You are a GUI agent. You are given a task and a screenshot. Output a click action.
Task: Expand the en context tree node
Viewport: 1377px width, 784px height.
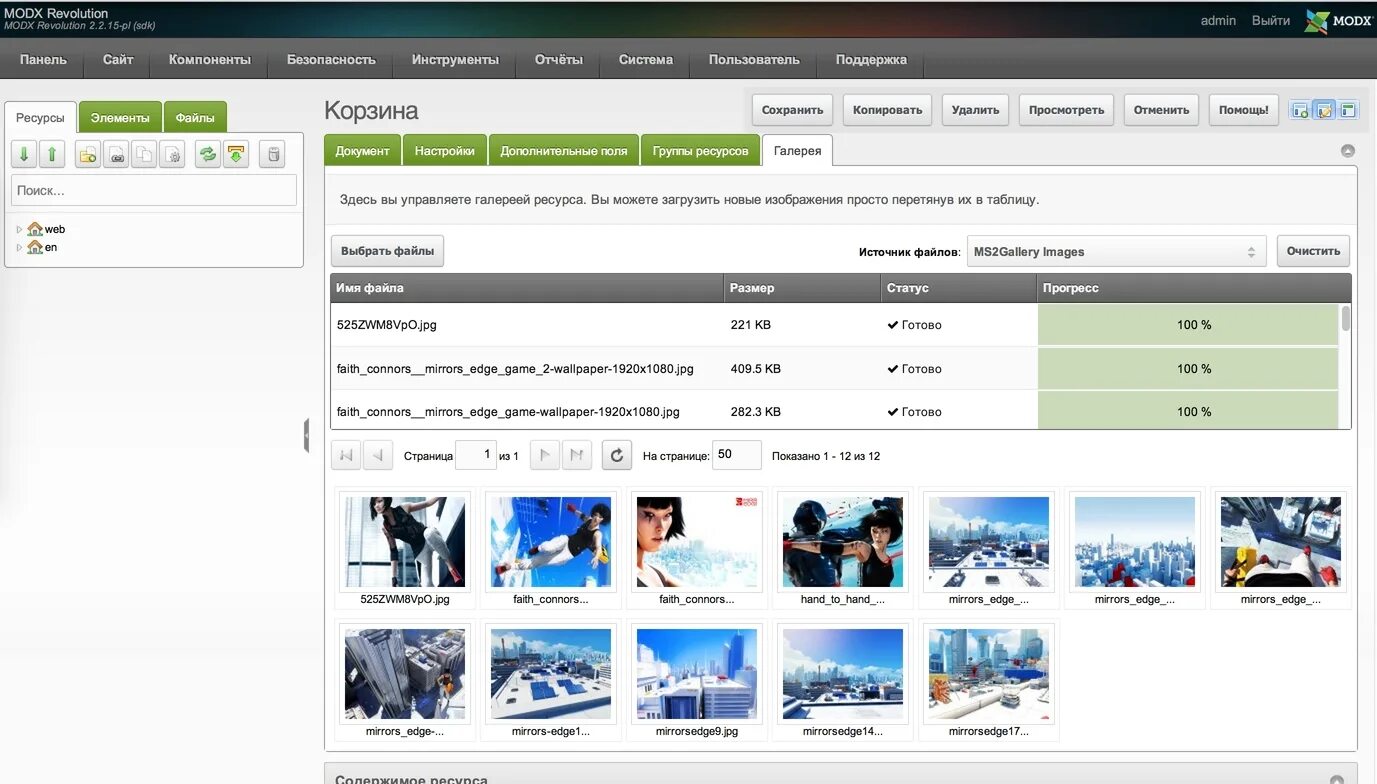tap(19, 247)
